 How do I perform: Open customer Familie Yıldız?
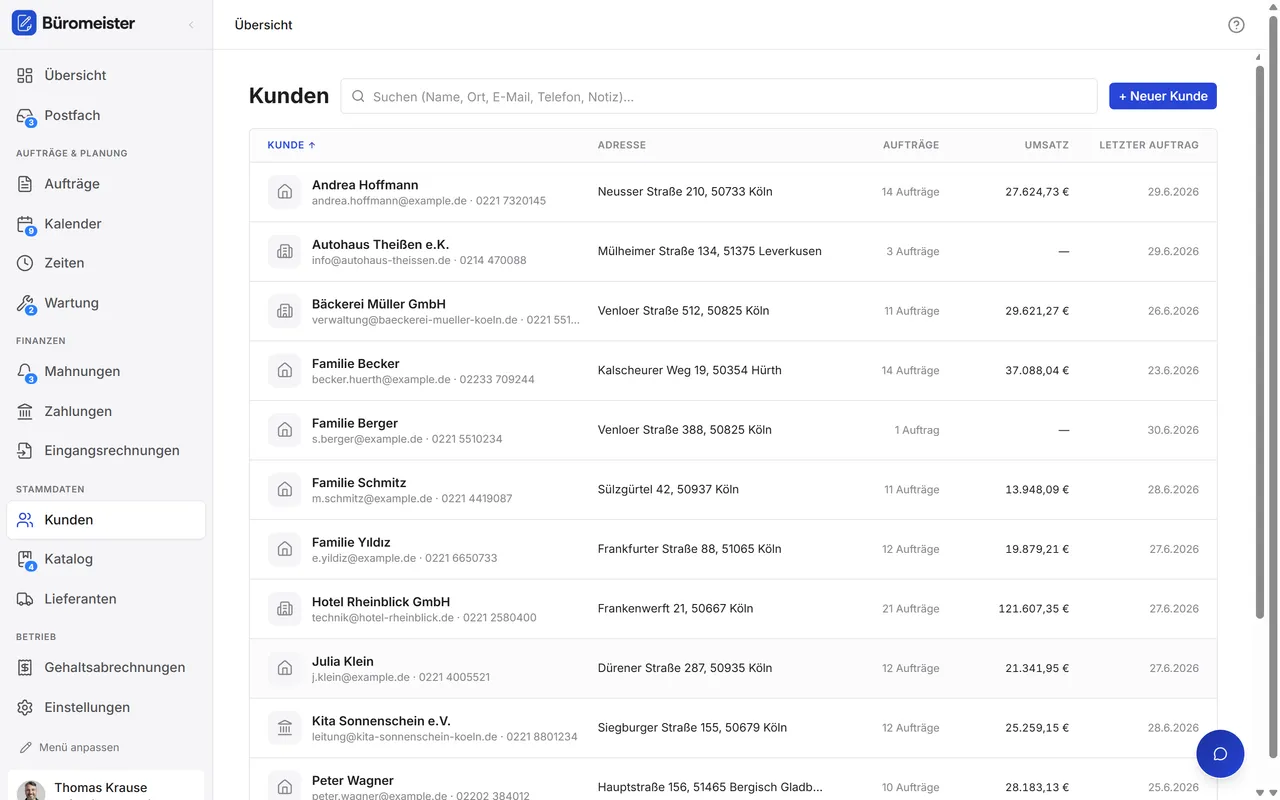click(733, 549)
